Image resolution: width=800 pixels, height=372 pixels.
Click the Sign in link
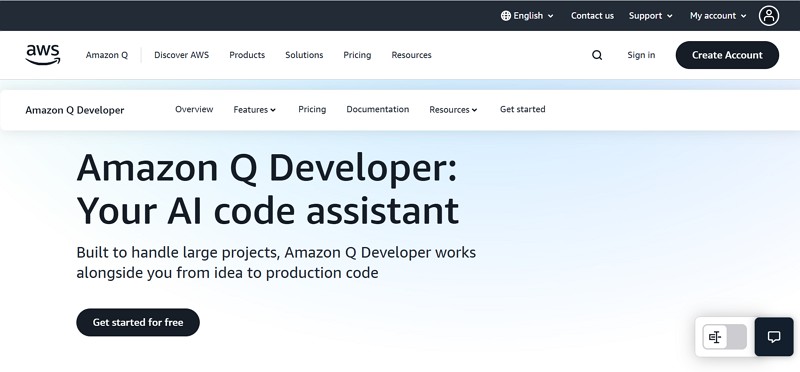[641, 55]
